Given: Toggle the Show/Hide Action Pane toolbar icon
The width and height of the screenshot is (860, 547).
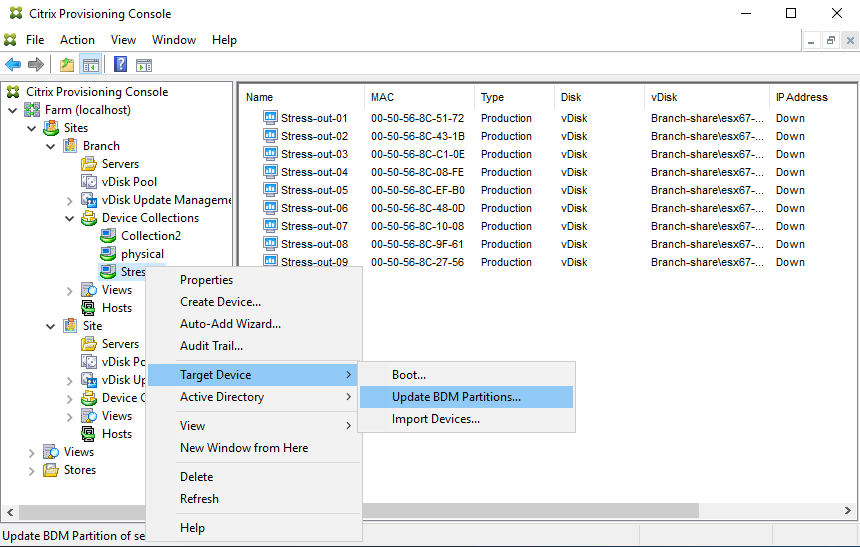Looking at the screenshot, I should [x=143, y=65].
